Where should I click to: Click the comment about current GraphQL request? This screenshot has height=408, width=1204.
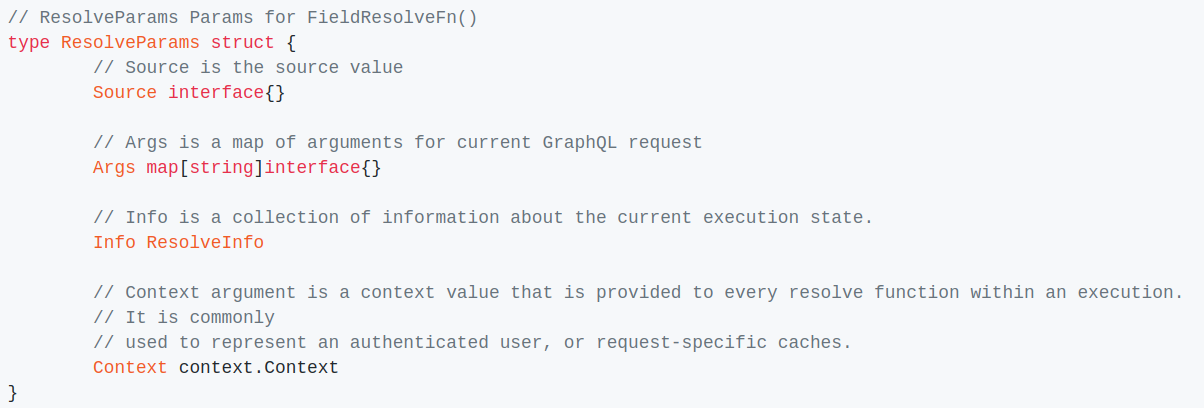(398, 142)
